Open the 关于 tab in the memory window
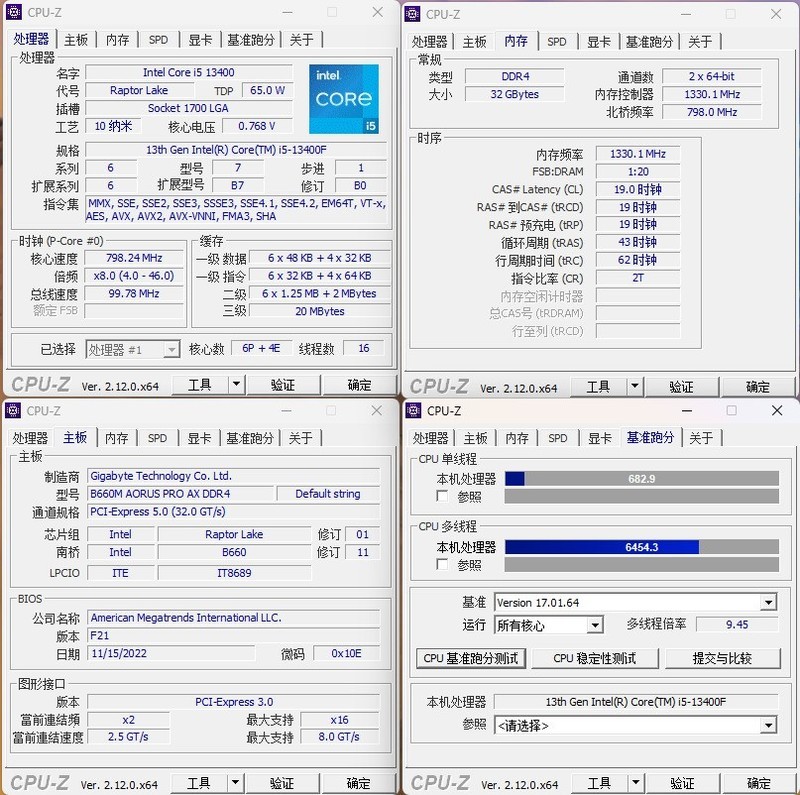800x795 pixels. click(699, 42)
